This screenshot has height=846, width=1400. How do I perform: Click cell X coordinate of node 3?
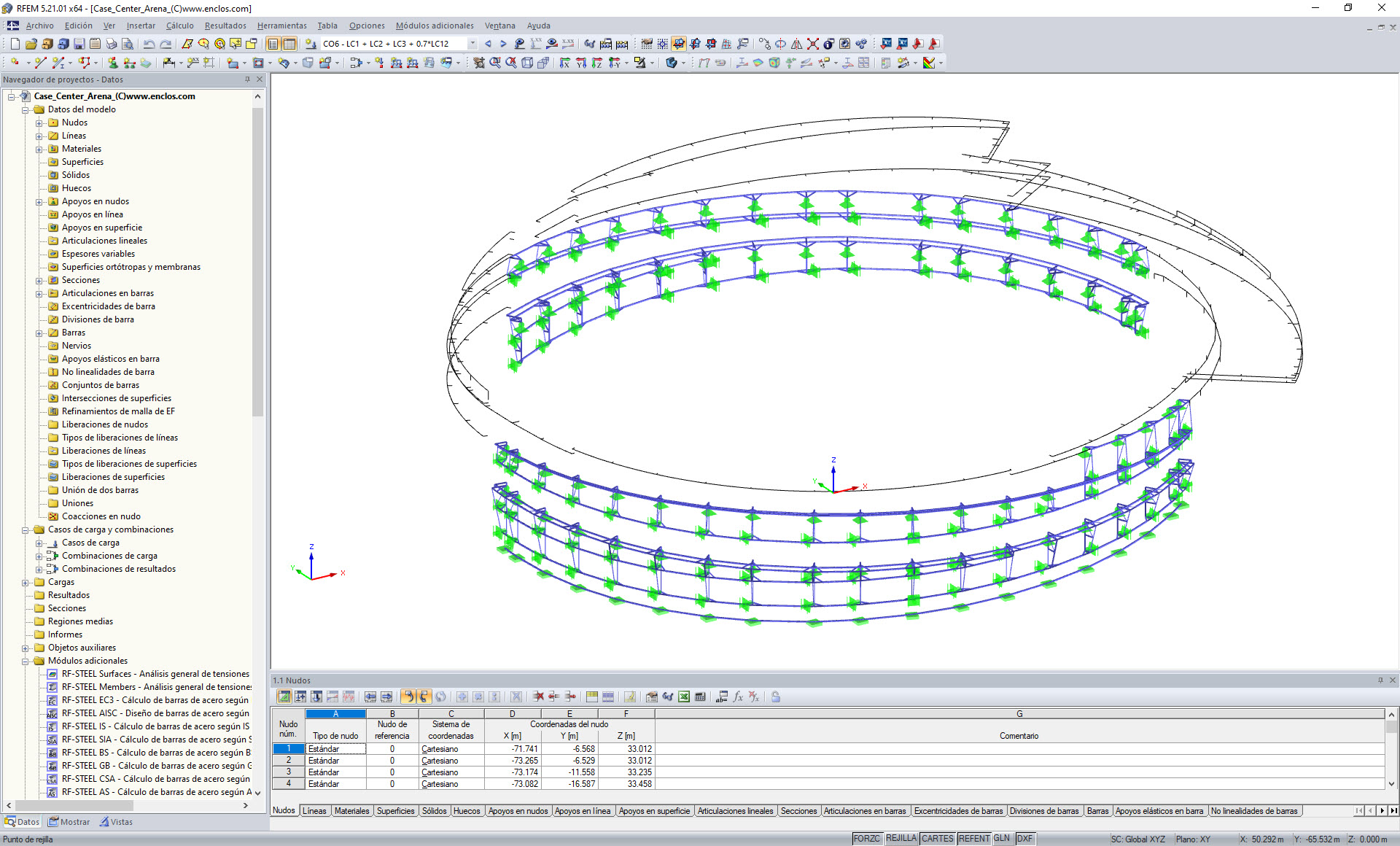[x=513, y=772]
